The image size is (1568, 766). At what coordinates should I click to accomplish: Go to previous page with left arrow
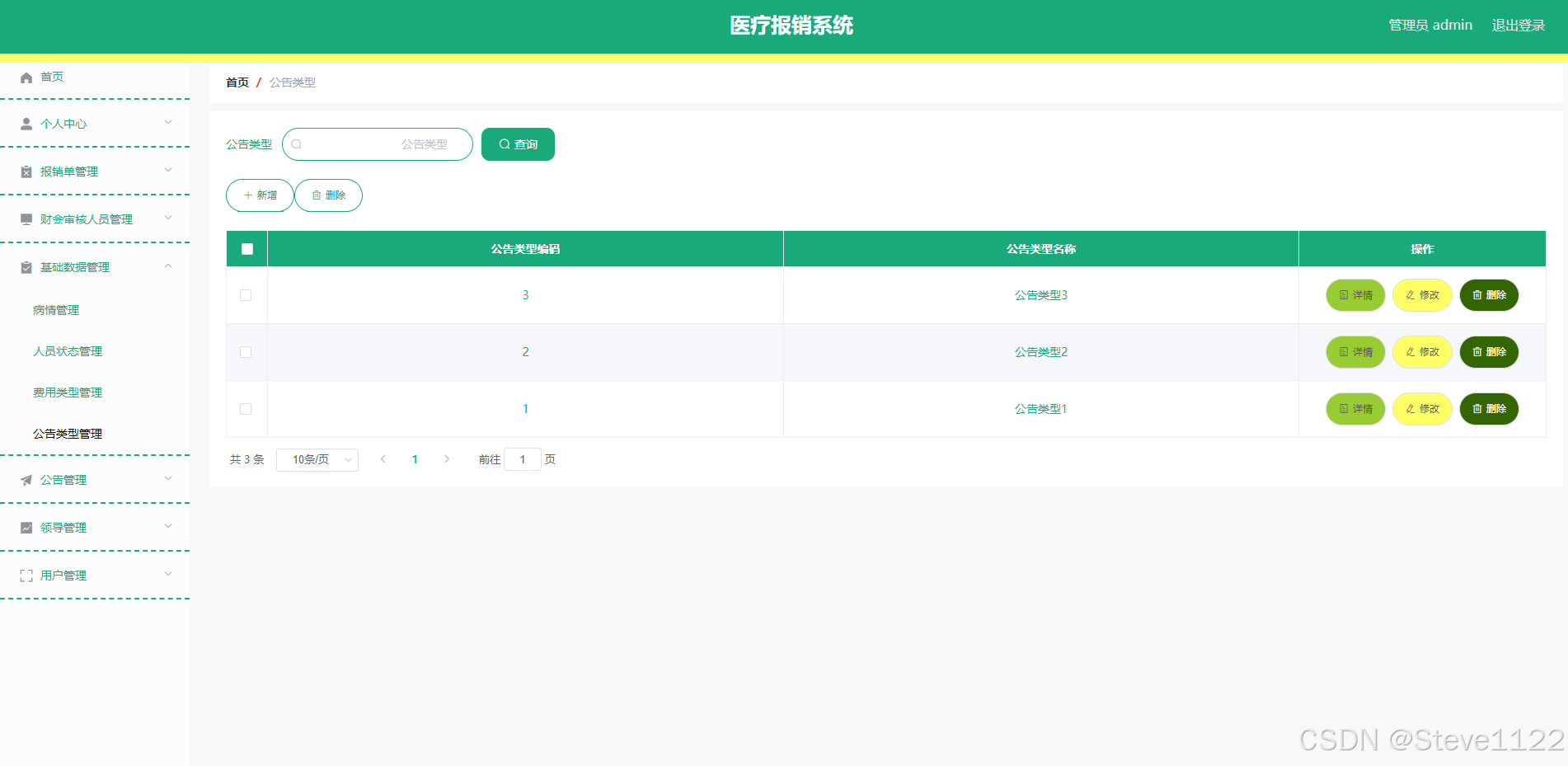pos(383,459)
